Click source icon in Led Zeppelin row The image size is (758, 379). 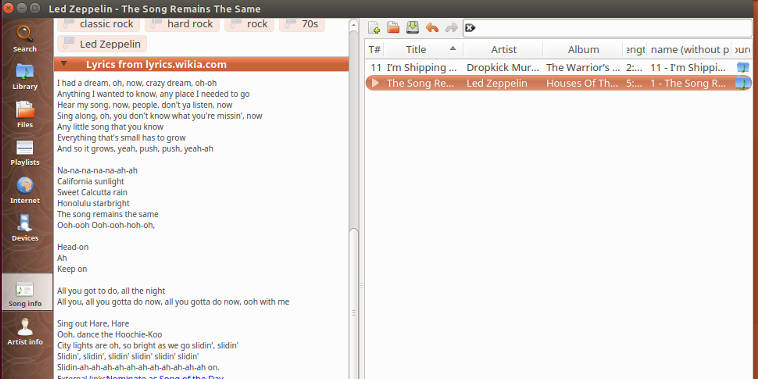[x=743, y=83]
